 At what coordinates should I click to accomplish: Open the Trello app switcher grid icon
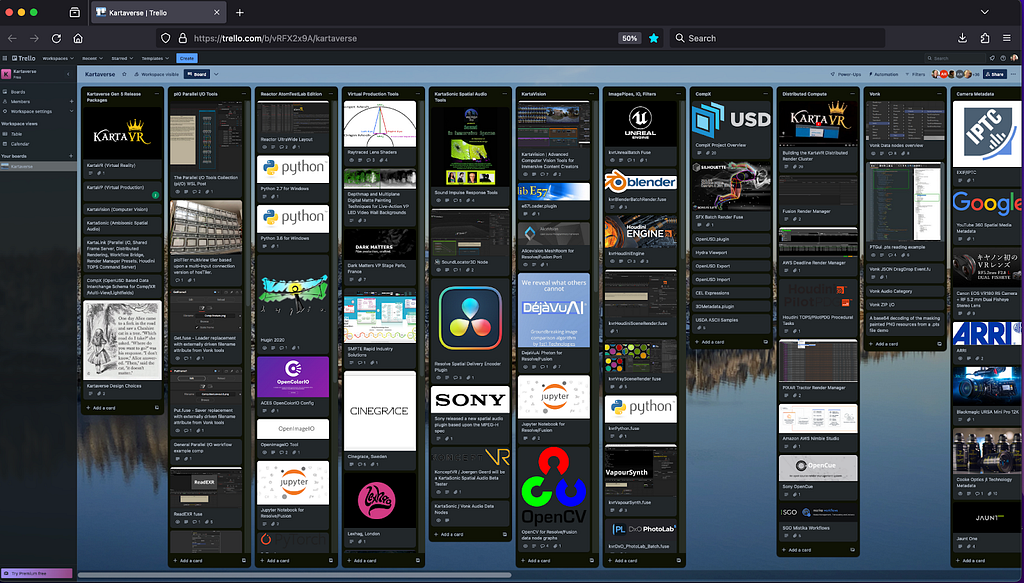point(5,58)
